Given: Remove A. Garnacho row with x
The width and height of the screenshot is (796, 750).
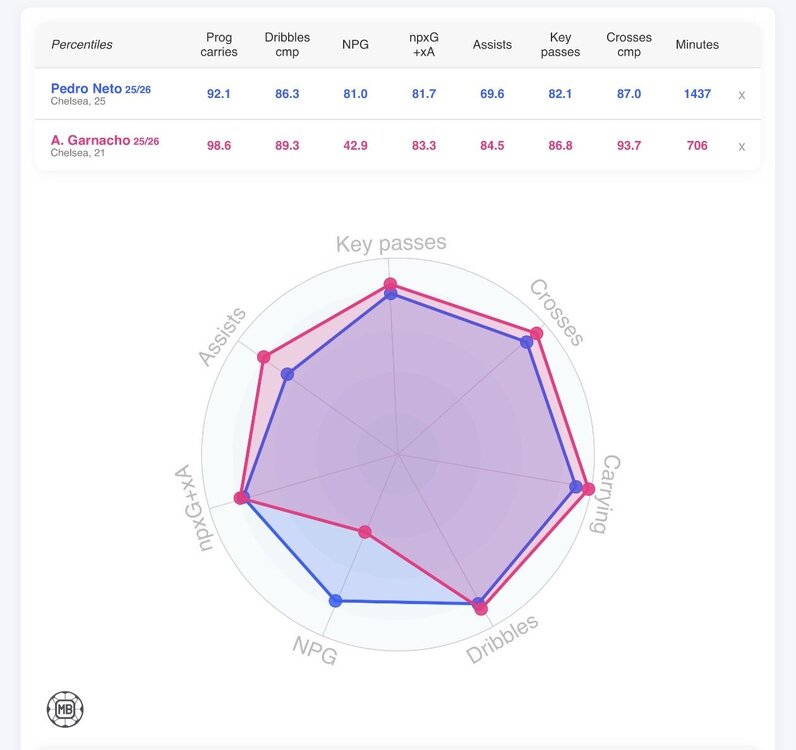Looking at the screenshot, I should (741, 147).
